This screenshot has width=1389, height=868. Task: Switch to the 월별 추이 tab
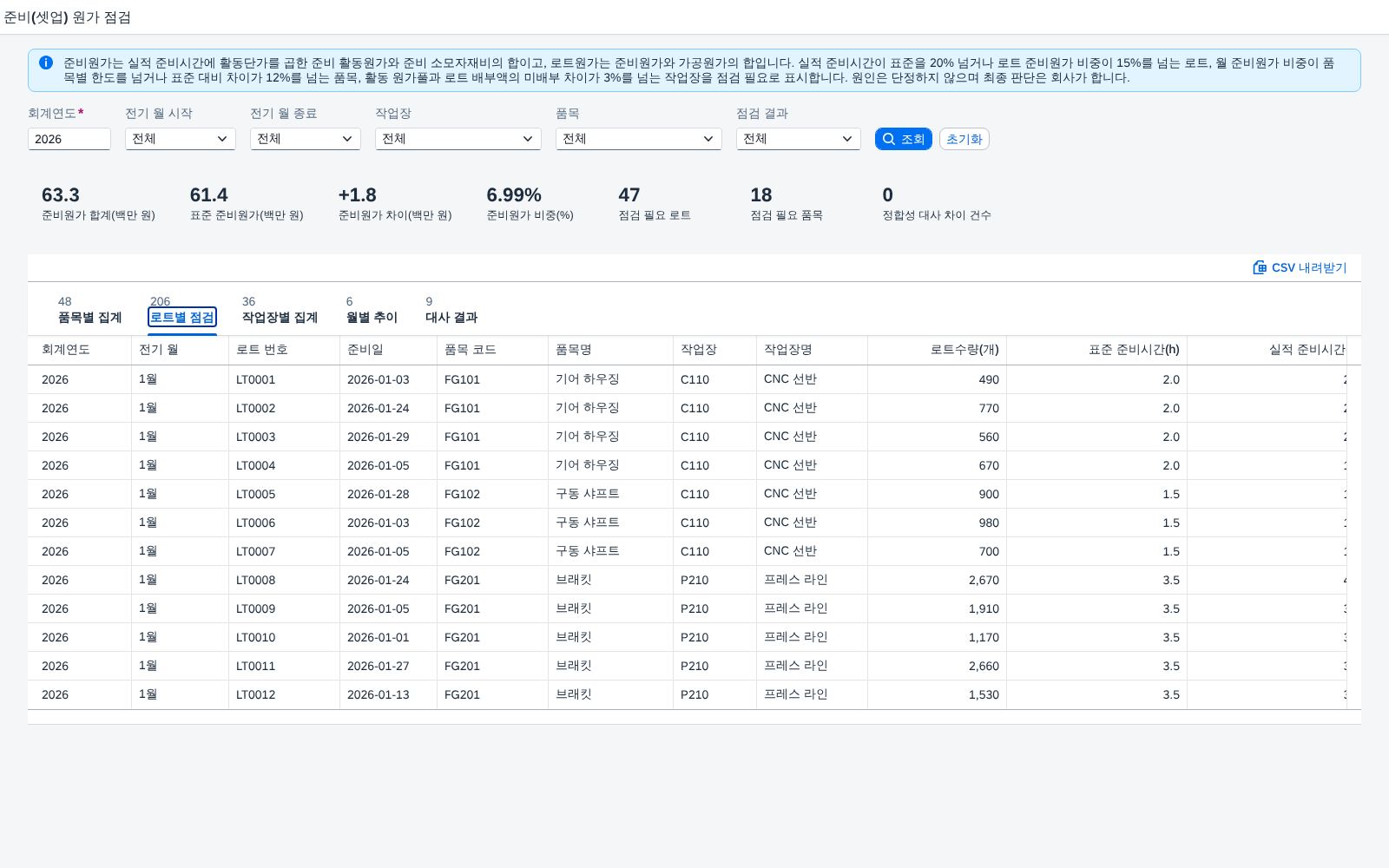click(x=372, y=318)
